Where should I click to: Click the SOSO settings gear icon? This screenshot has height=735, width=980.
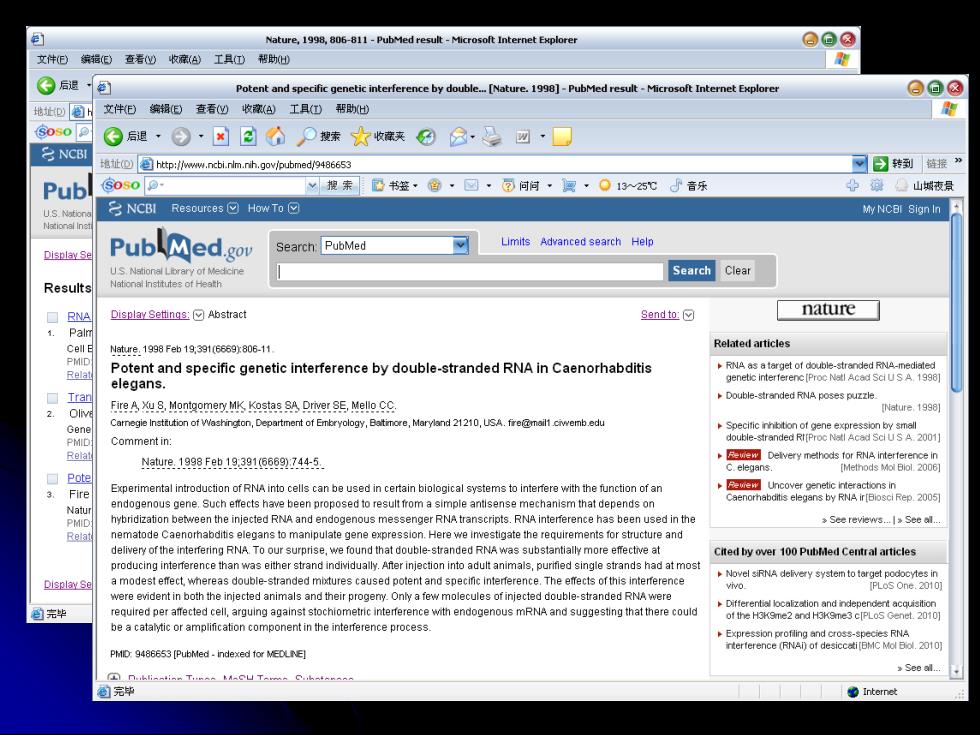point(877,185)
